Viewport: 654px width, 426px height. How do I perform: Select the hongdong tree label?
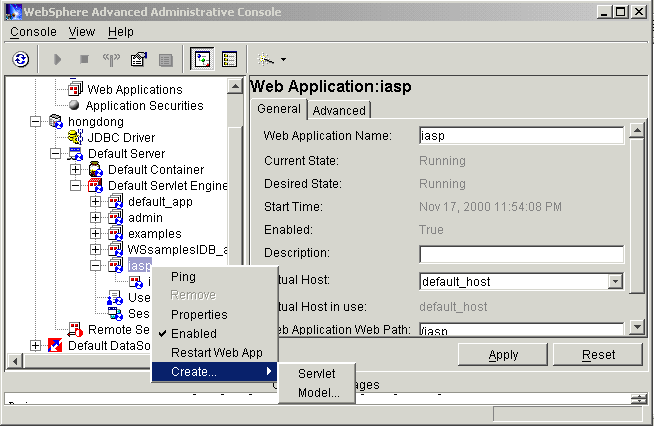[x=96, y=121]
